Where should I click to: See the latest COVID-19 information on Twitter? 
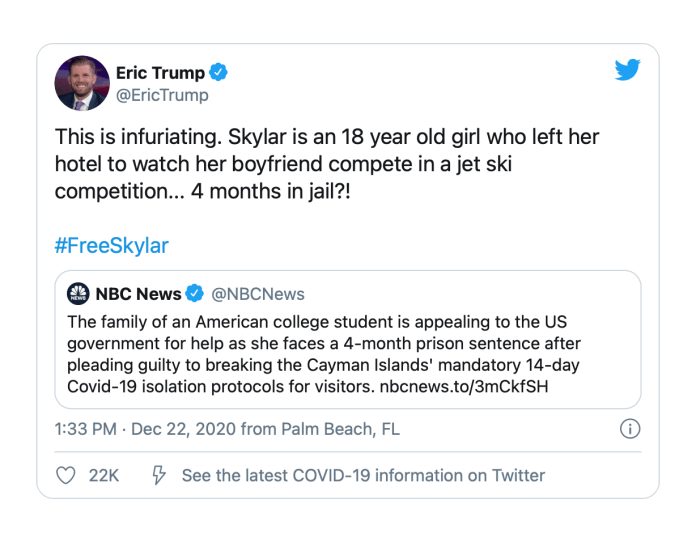(x=363, y=475)
